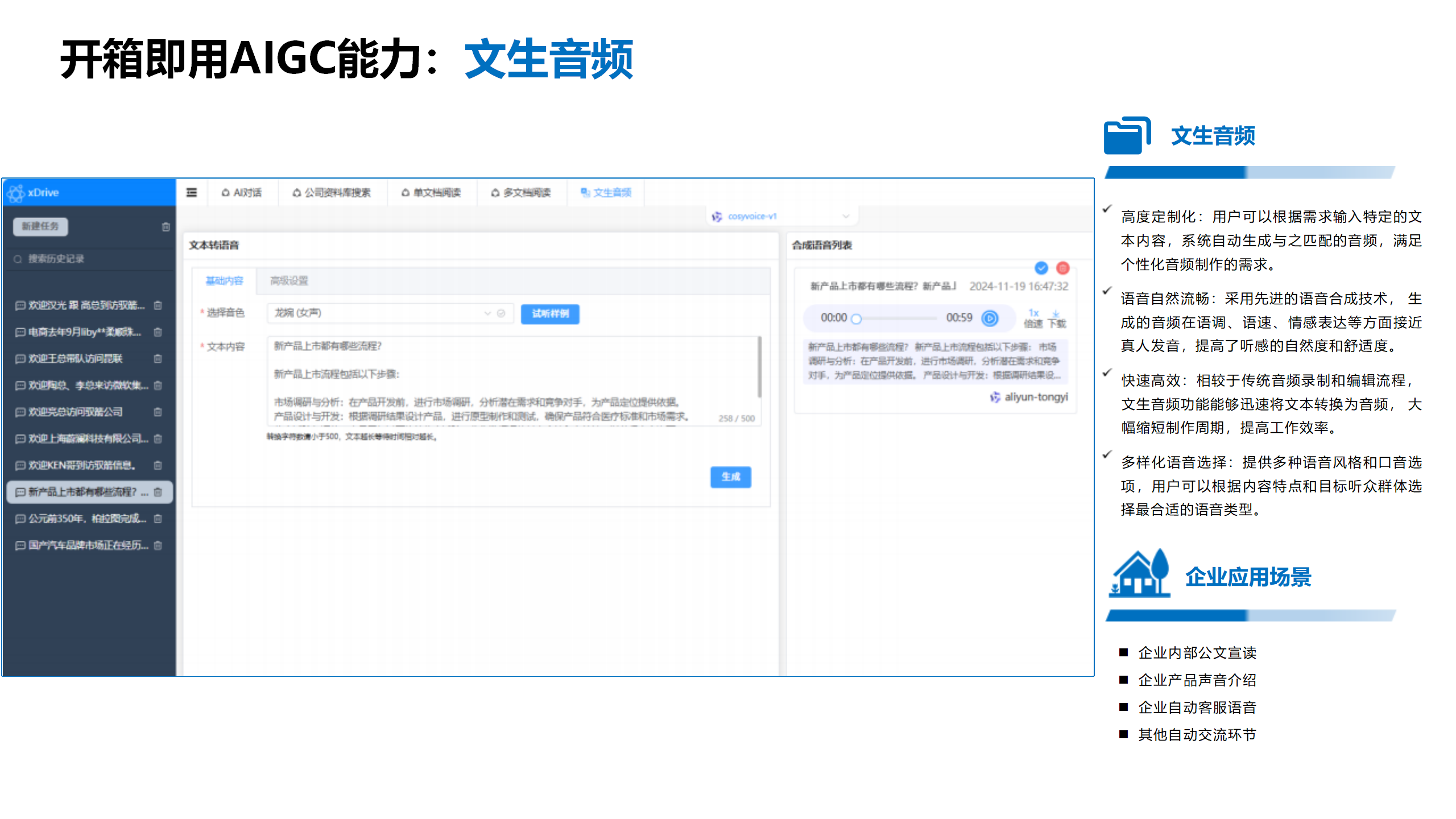Toggle the blue checkmark on audio card
1456x819 pixels.
click(1041, 268)
